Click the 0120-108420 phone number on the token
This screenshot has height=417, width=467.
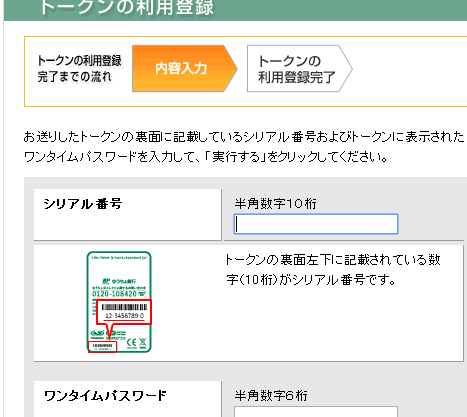(115, 294)
